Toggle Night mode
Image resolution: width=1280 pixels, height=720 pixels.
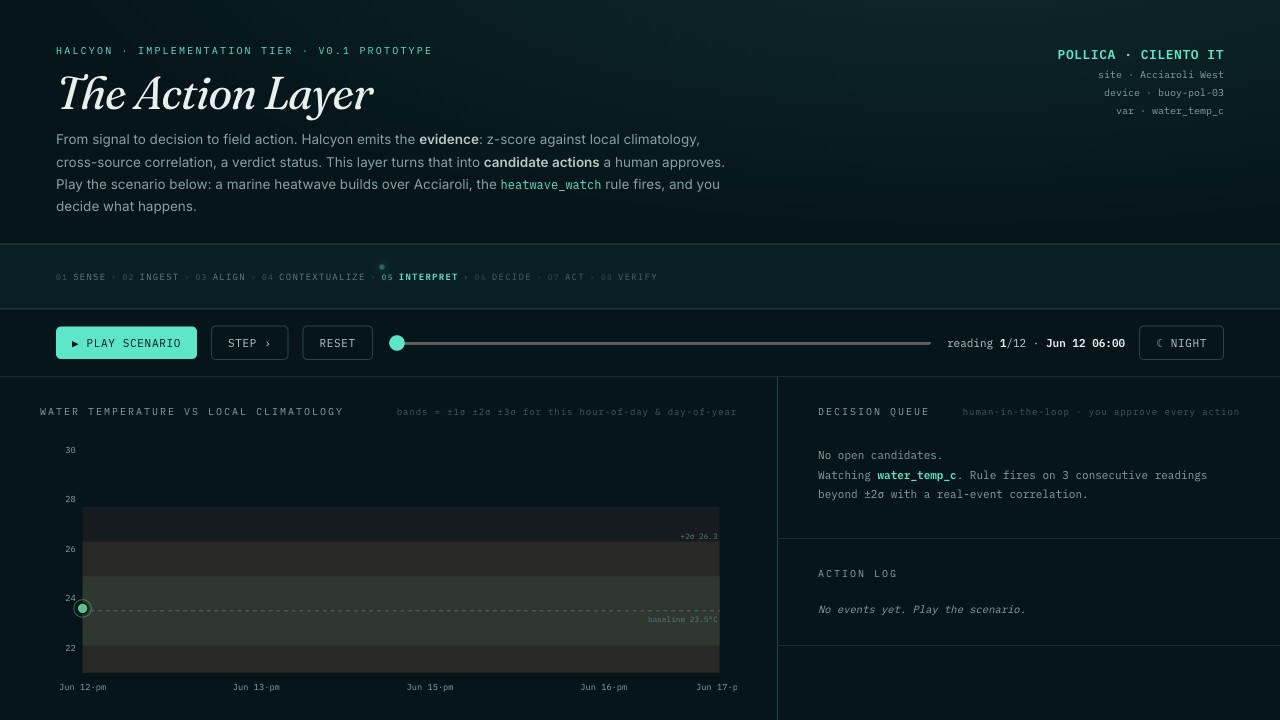(1181, 343)
